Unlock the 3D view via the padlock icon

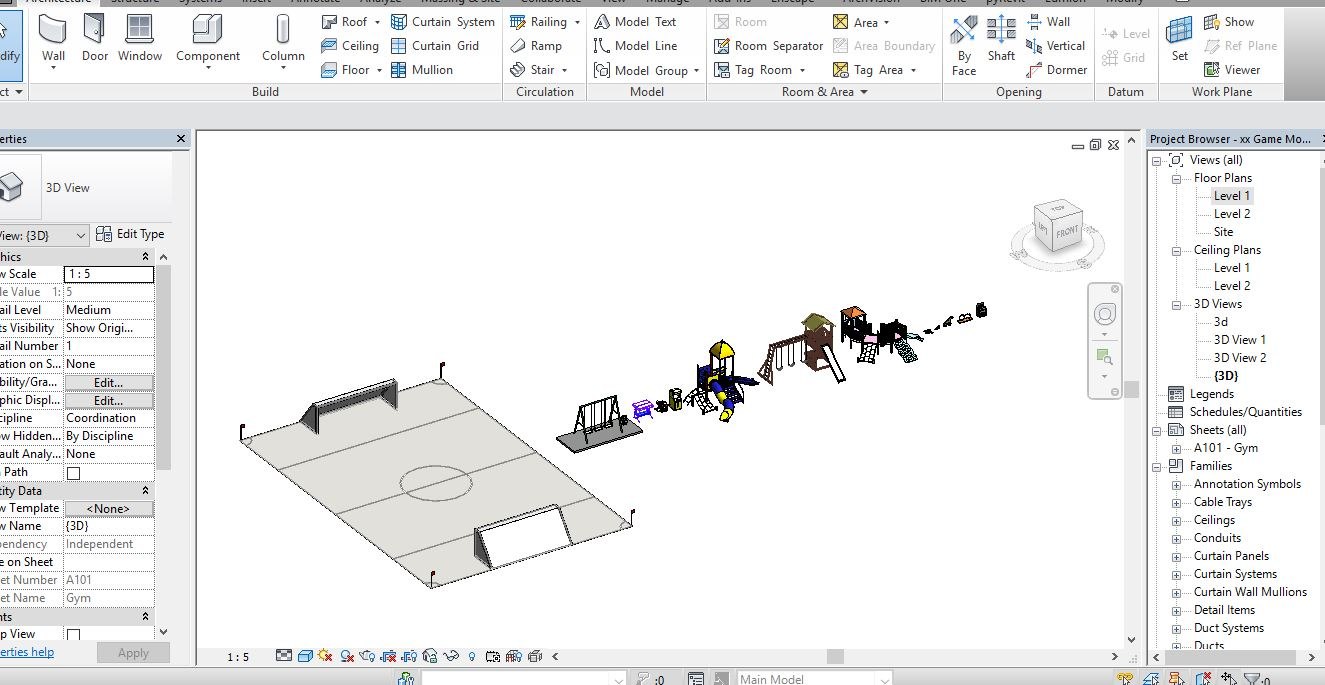pyautogui.click(x=430, y=655)
